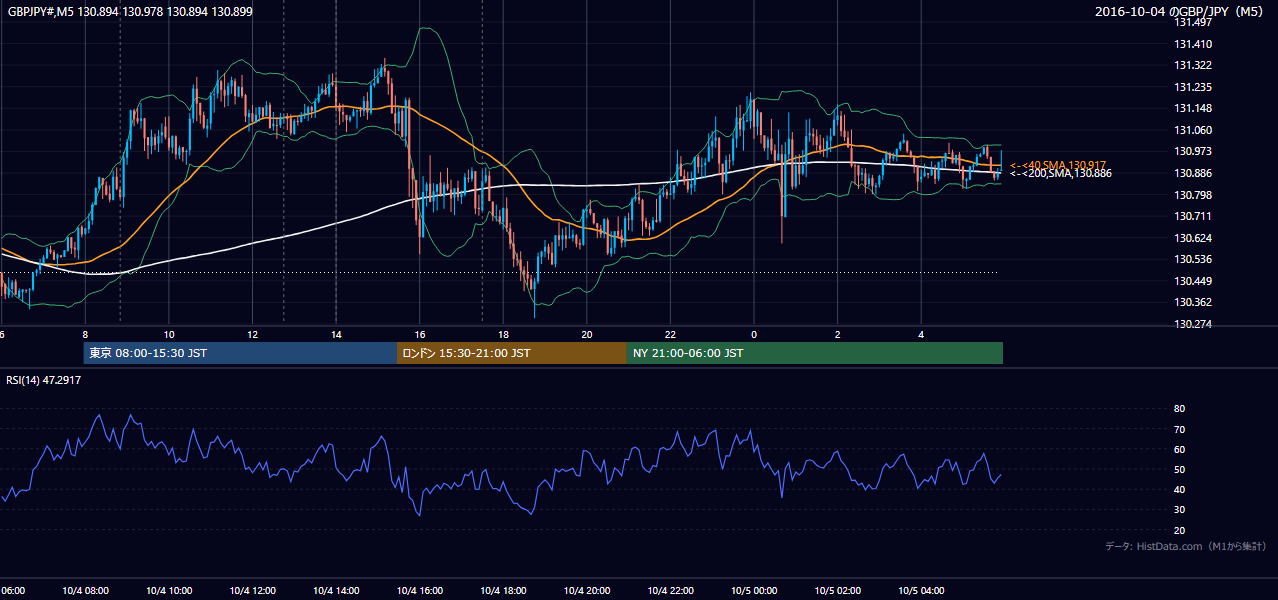Click the 10/4 16:00 bottom time label
The image size is (1278, 600).
click(419, 590)
